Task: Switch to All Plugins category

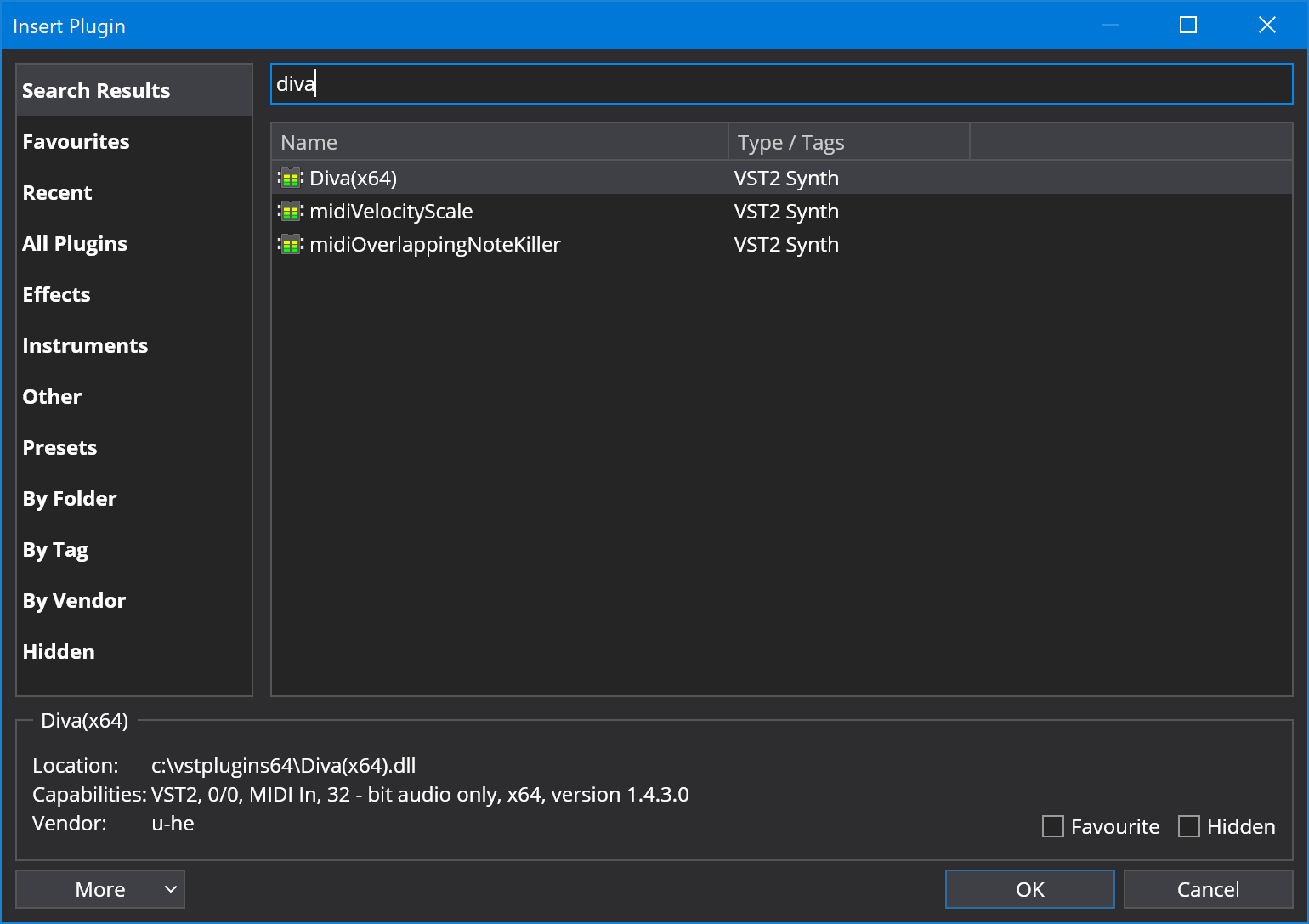Action: pos(134,243)
